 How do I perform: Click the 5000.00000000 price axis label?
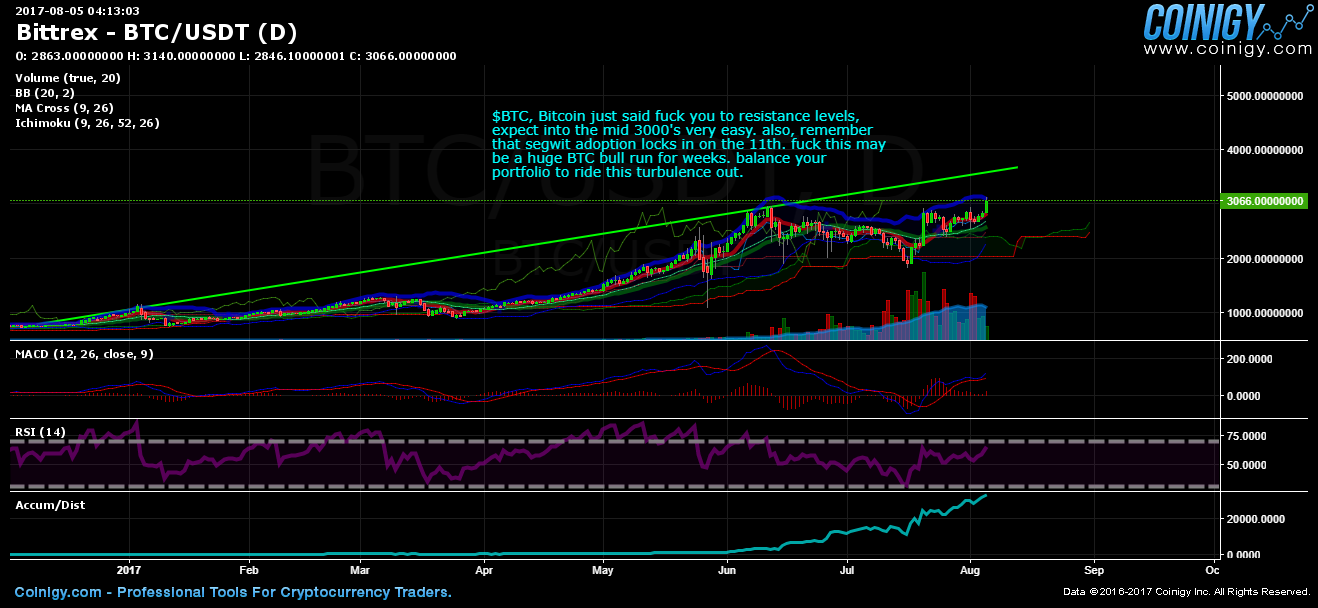[x=1264, y=97]
